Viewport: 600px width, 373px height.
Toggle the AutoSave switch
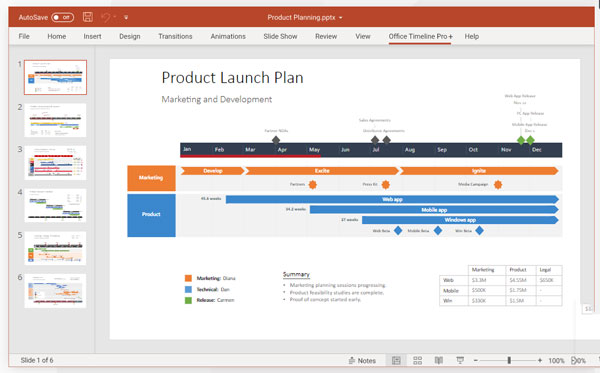(62, 17)
